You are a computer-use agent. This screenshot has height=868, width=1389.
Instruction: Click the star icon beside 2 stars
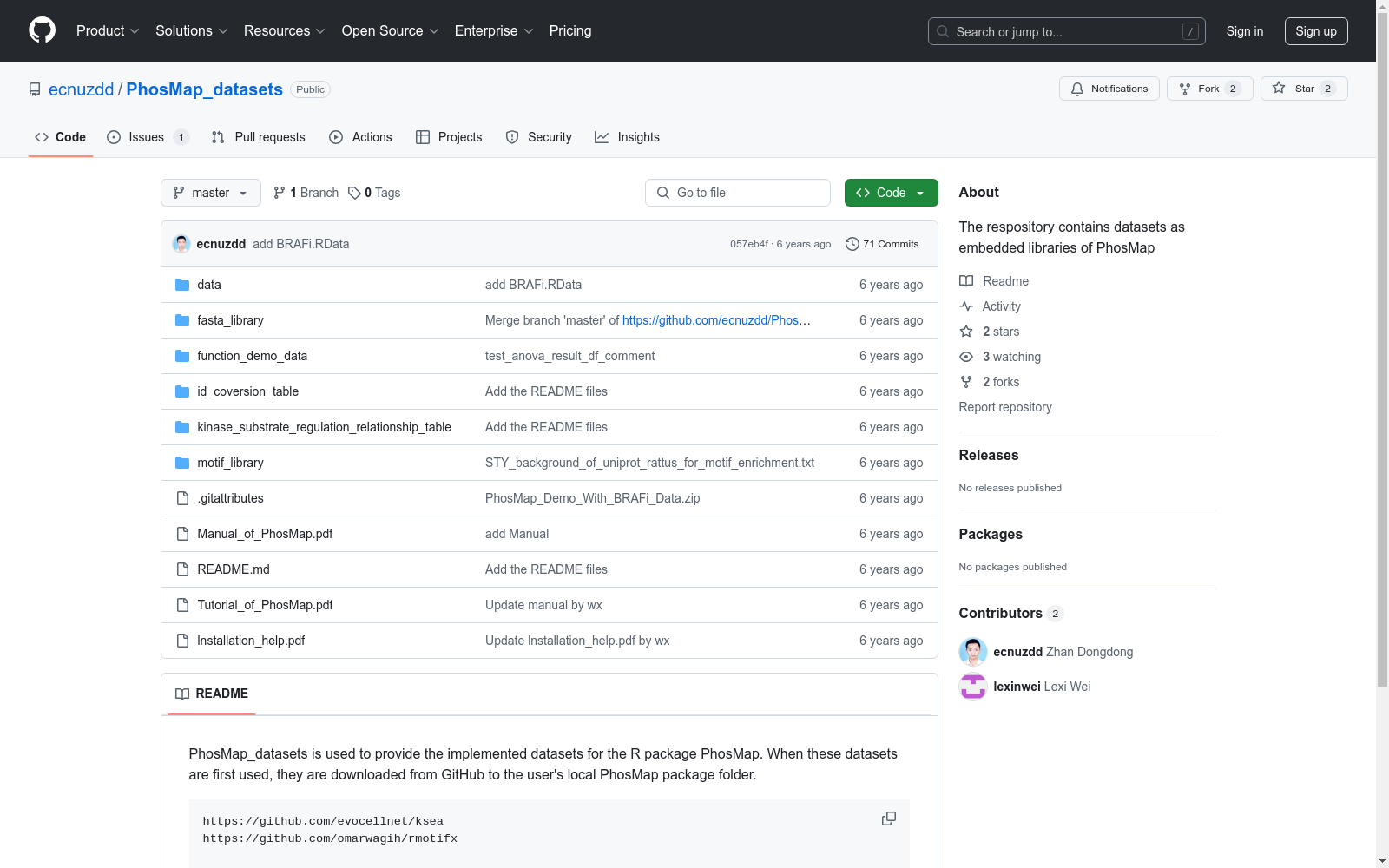pyautogui.click(x=966, y=332)
